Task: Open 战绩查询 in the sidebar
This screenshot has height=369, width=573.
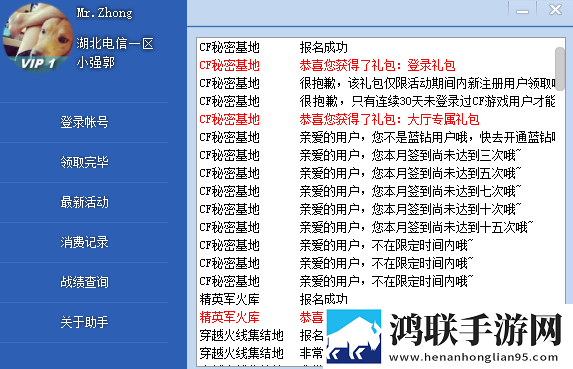Action: pyautogui.click(x=84, y=282)
